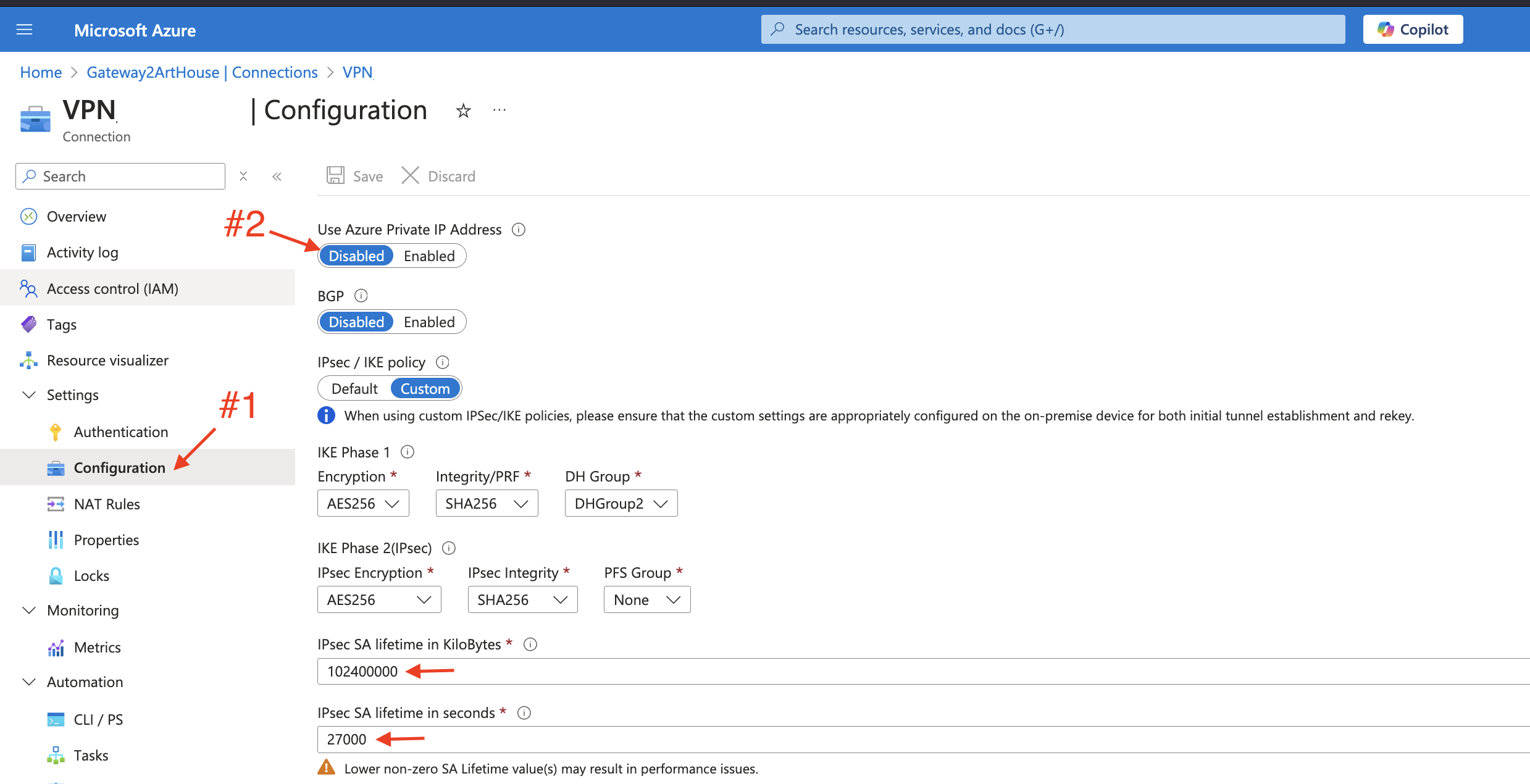1530x784 pixels.
Task: Select Default IPsec / IKE policy
Action: 354,389
